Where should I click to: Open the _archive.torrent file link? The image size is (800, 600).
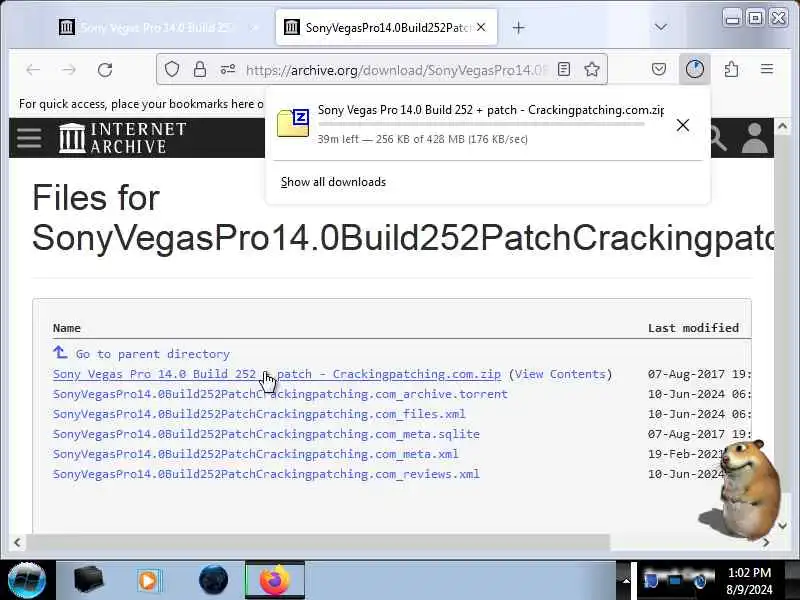280,394
